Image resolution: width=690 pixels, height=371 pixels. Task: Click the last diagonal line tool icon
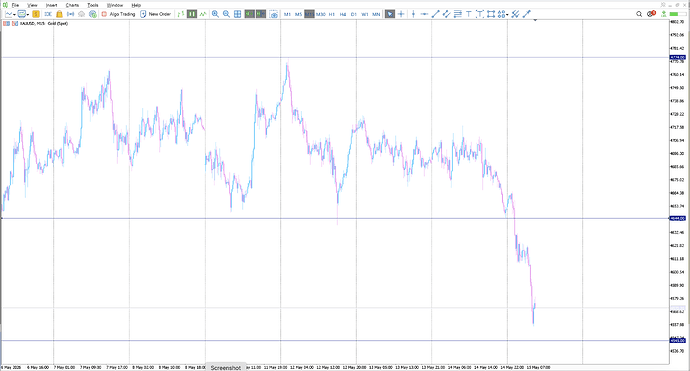(x=527, y=14)
